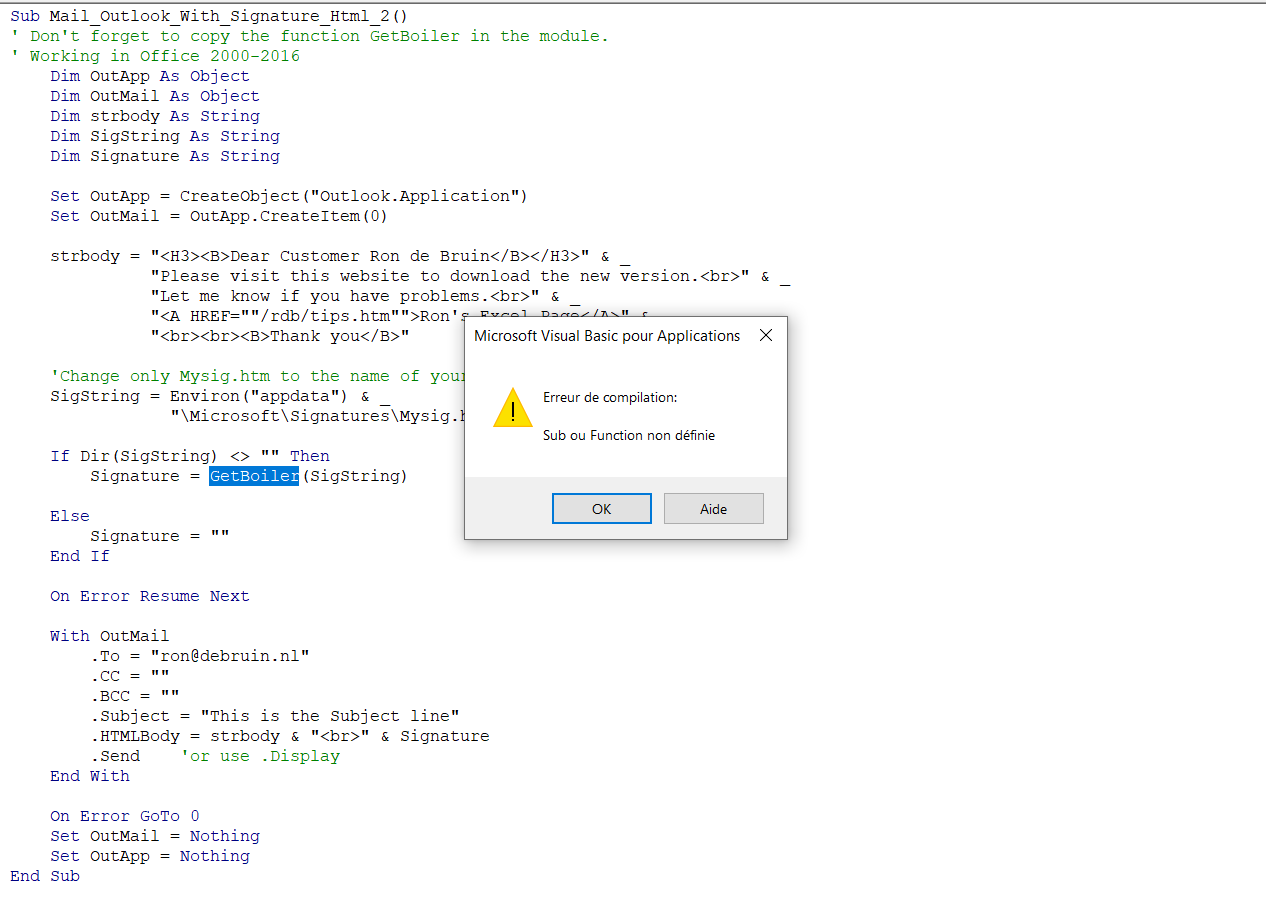Viewport: 1266px width, 897px height.
Task: Click the "Change only Mysig.htm" comment line
Action: [257, 376]
